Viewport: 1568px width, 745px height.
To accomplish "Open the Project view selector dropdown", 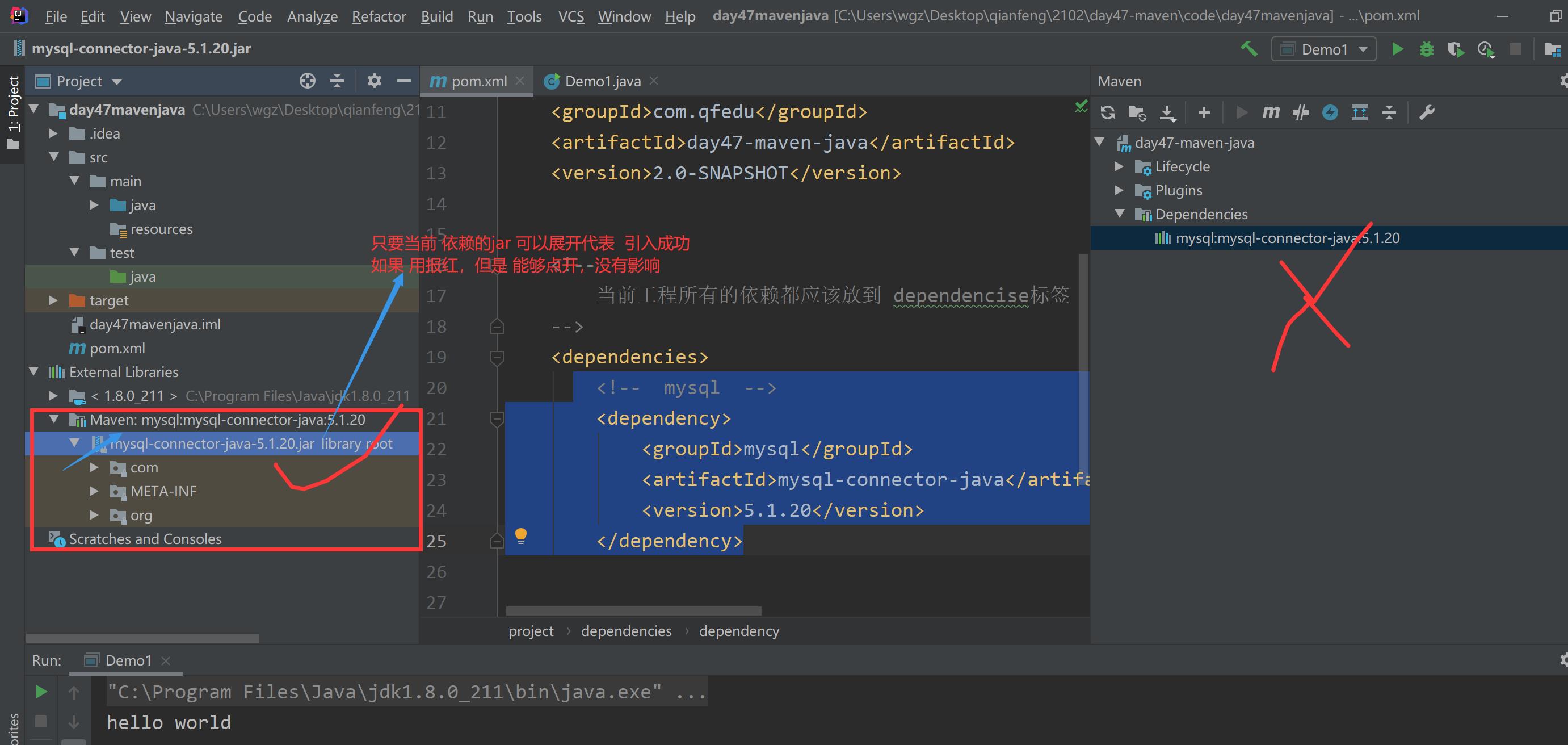I will [x=78, y=81].
